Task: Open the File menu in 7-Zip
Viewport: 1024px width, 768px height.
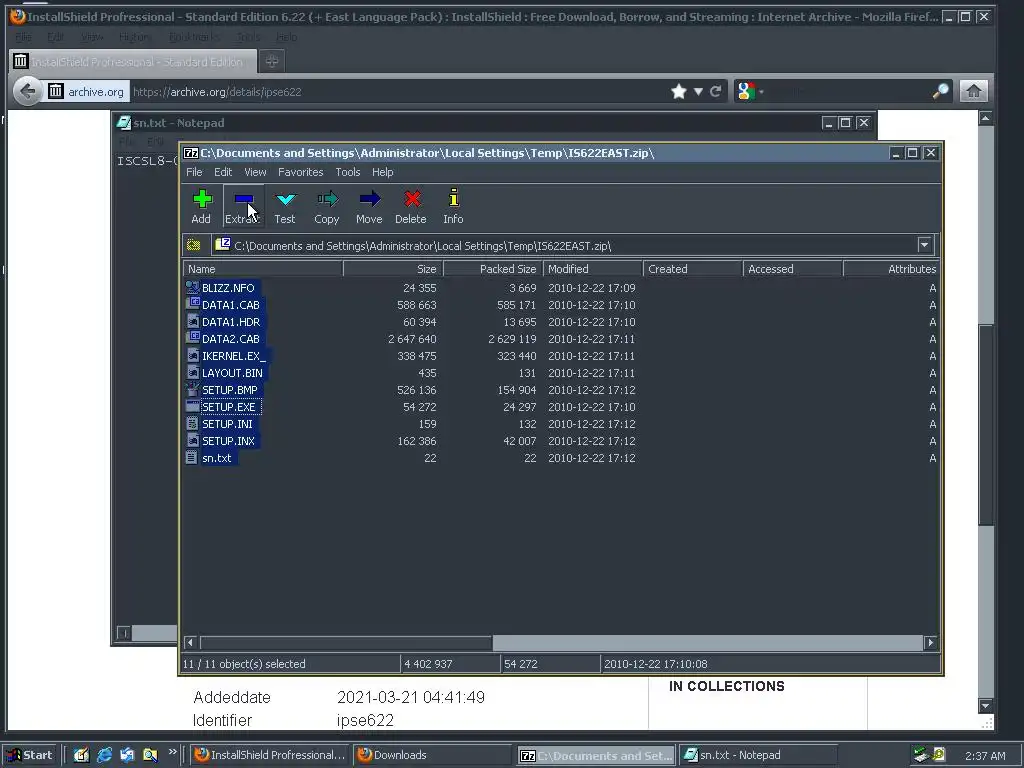Action: 194,172
